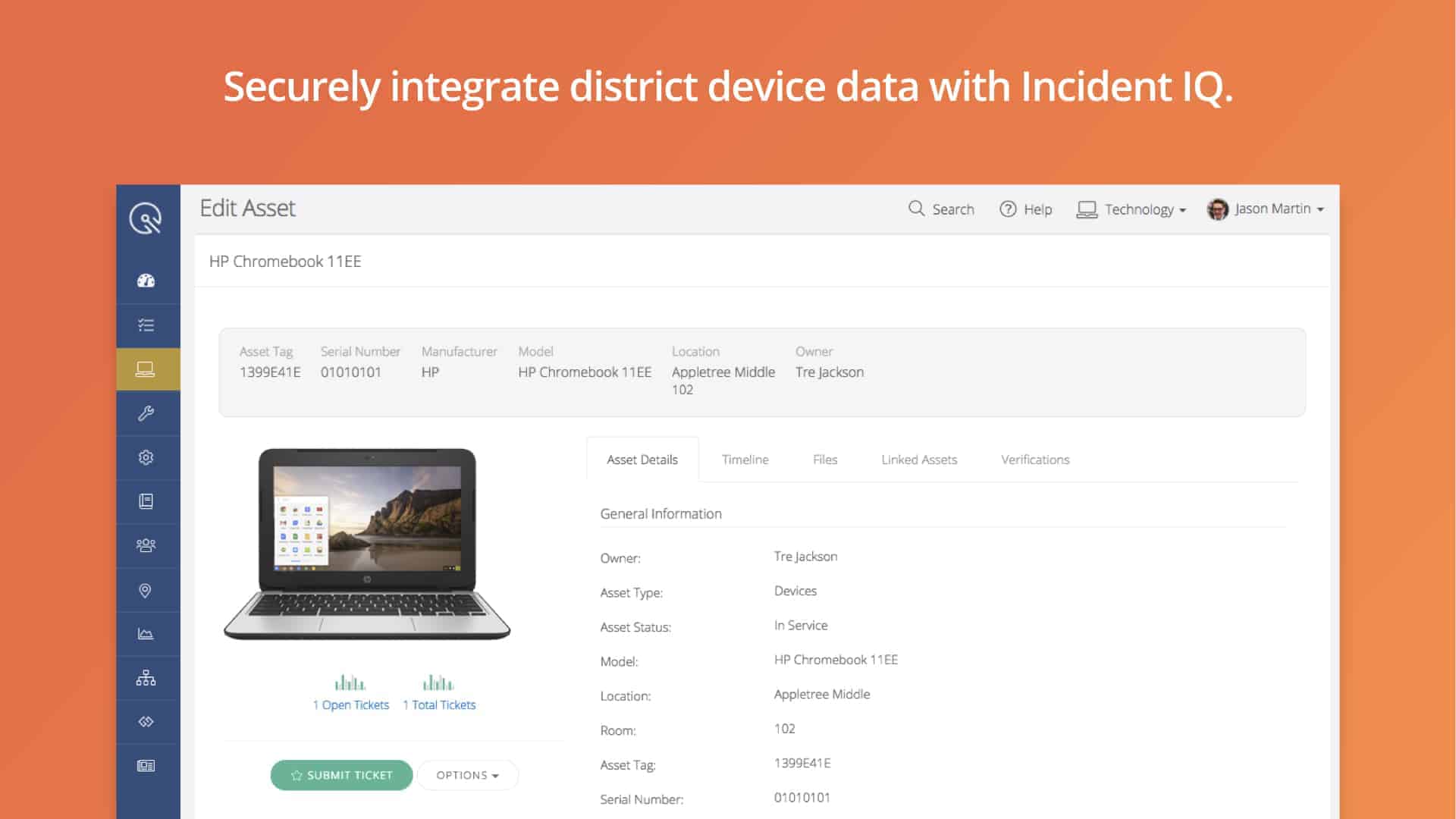The height and width of the screenshot is (819, 1456).
Task: Click the Submit Ticket button
Action: [341, 775]
